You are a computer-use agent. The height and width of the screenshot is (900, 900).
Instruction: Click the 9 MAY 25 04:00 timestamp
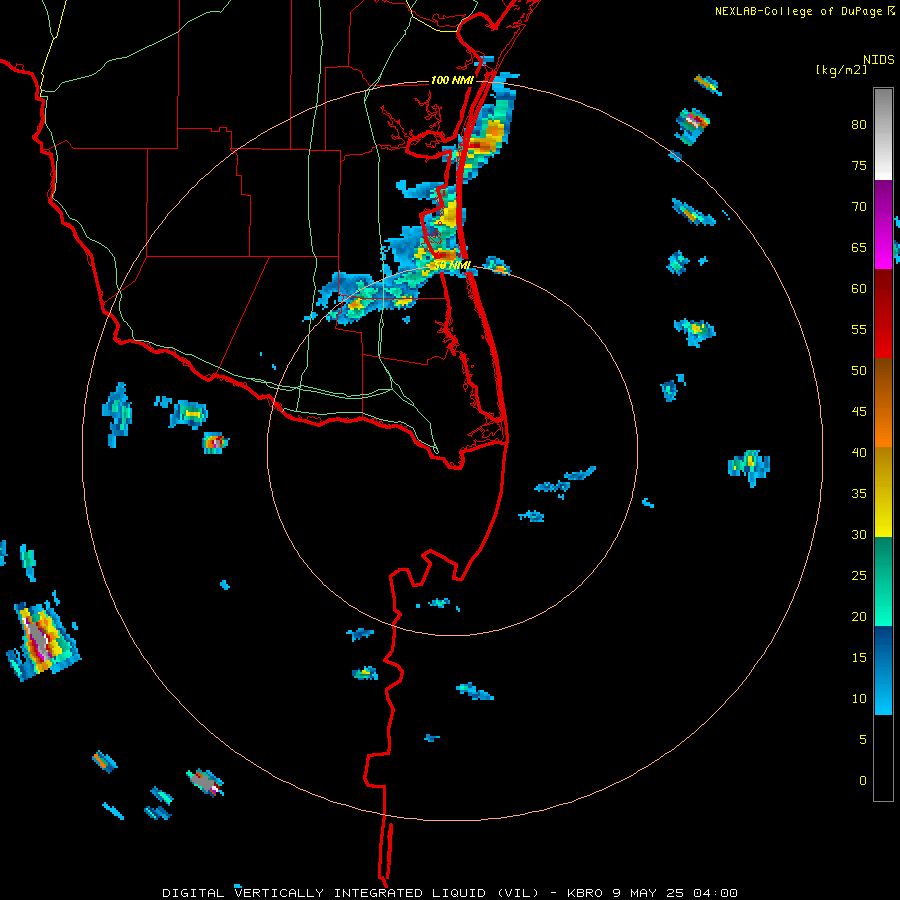point(674,893)
